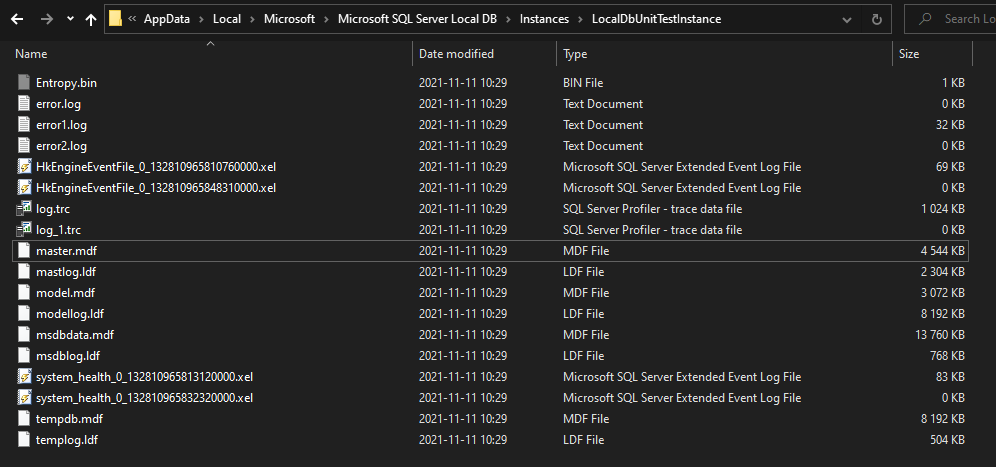The width and height of the screenshot is (996, 467).
Task: Click the file name Entropy.bin
Action: 66,83
